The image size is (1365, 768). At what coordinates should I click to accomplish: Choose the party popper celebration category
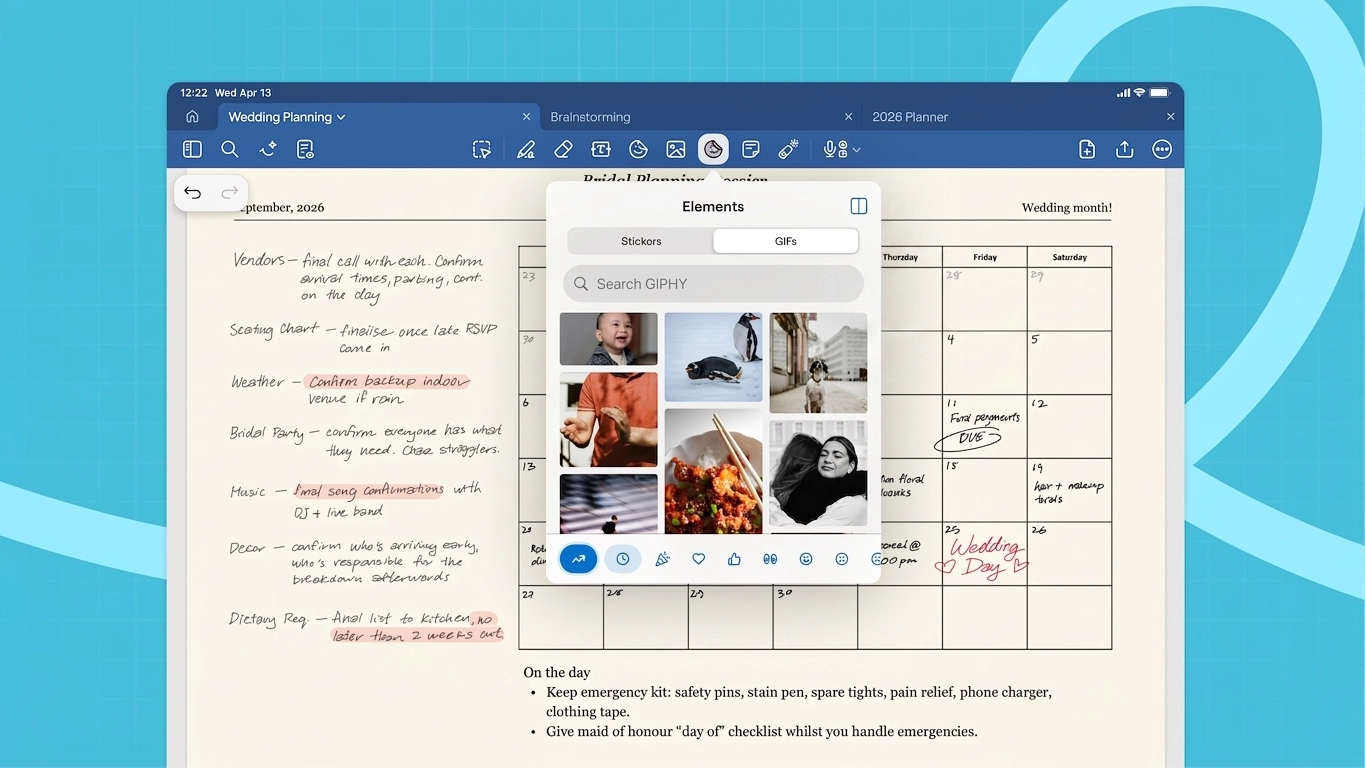coord(662,559)
